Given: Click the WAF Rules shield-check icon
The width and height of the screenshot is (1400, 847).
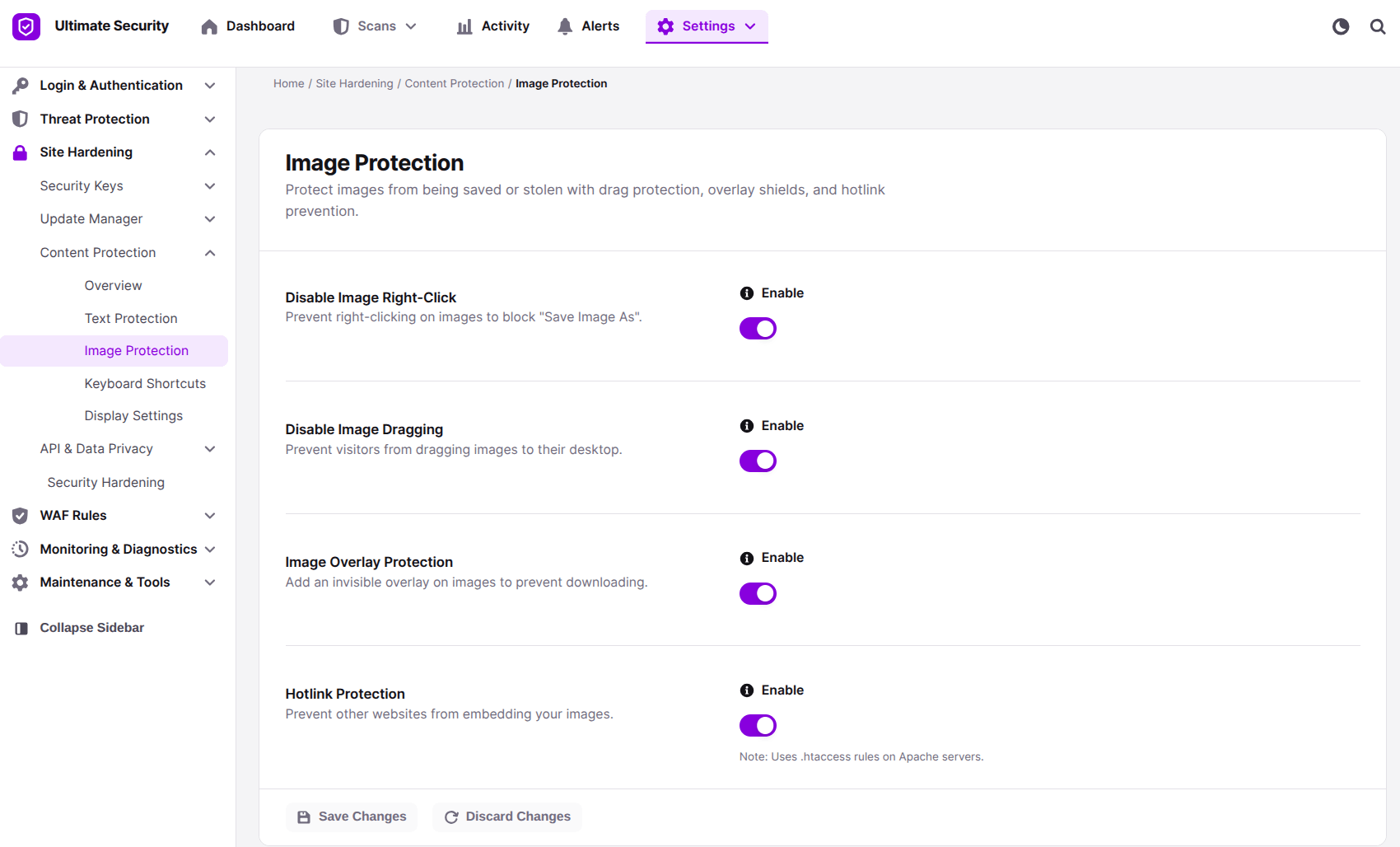Looking at the screenshot, I should (21, 516).
